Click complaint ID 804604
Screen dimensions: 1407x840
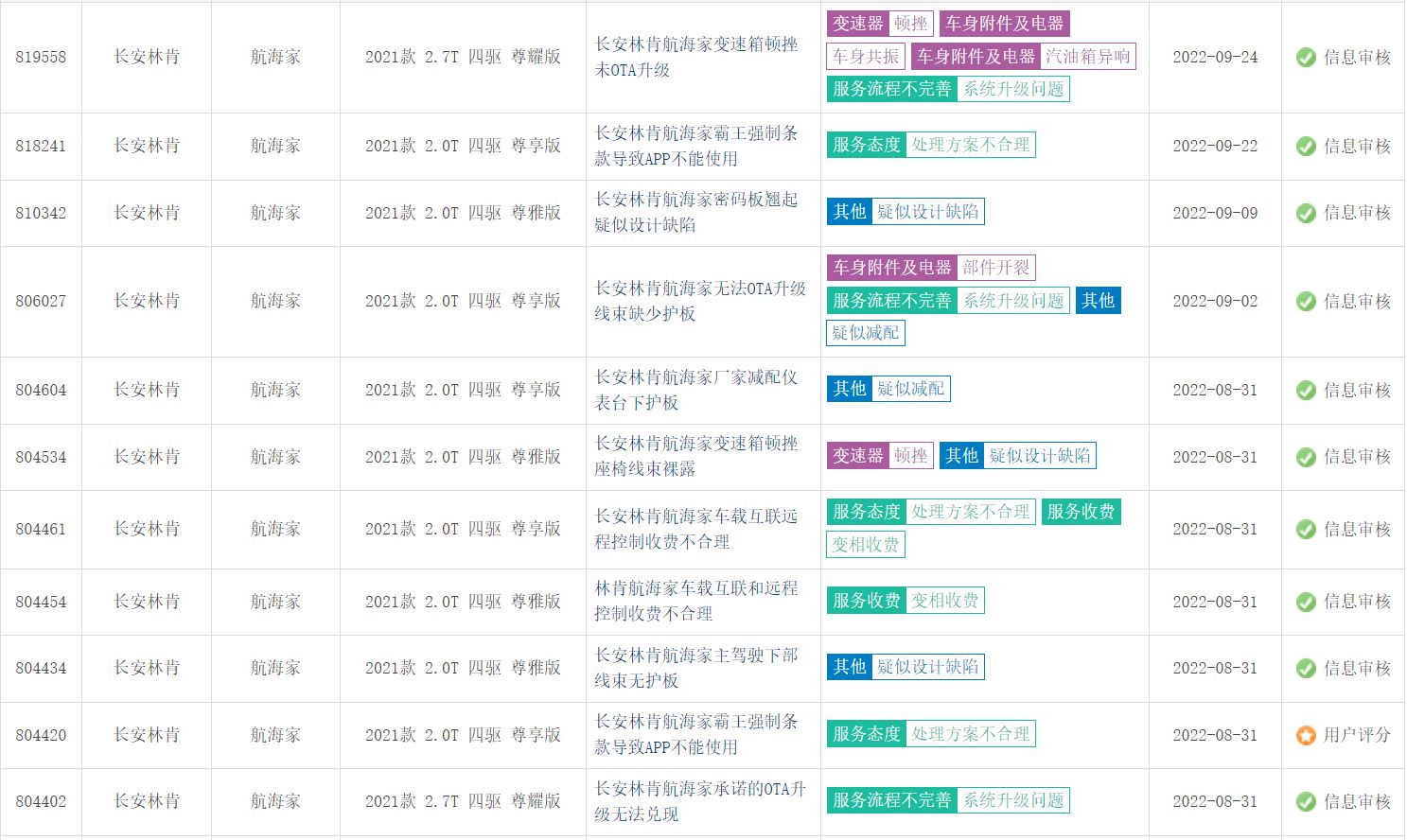[x=41, y=390]
